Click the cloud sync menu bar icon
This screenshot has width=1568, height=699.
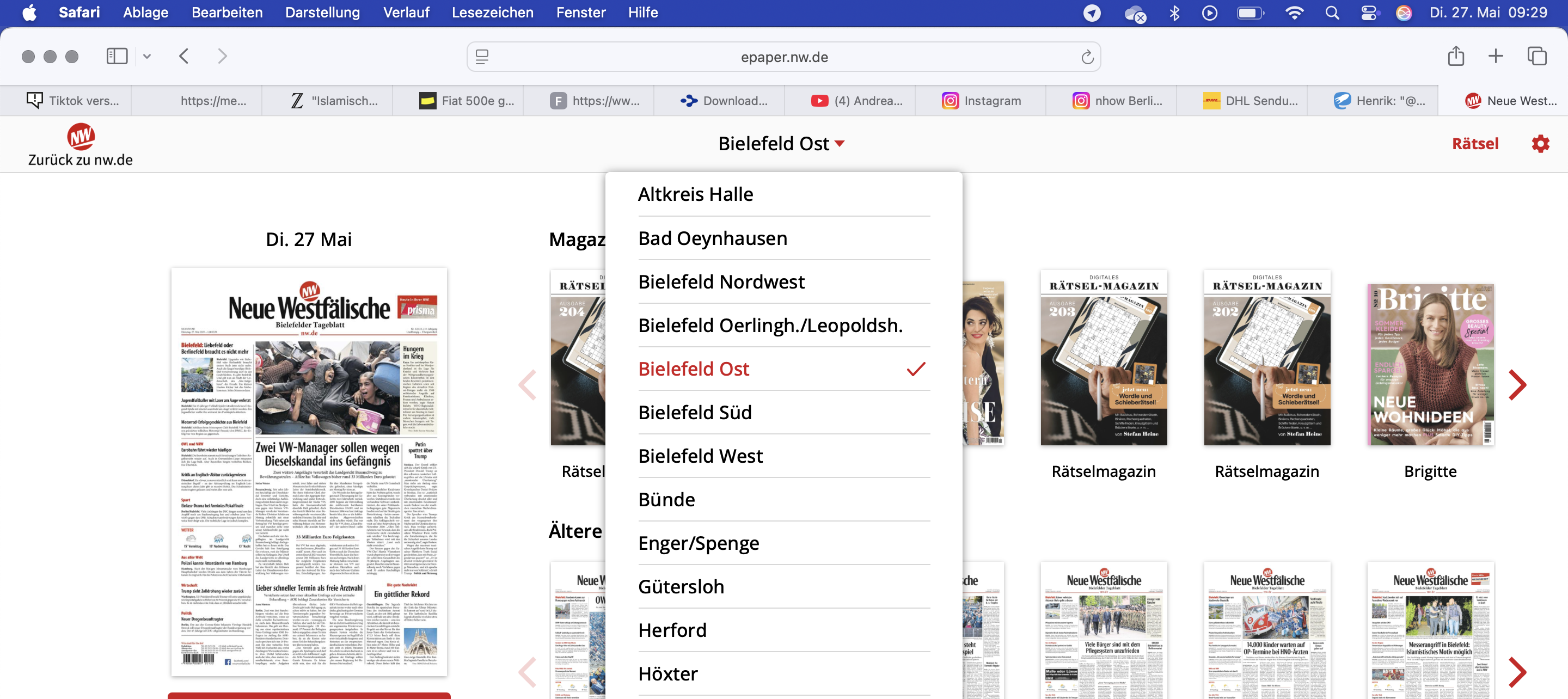click(x=1135, y=14)
